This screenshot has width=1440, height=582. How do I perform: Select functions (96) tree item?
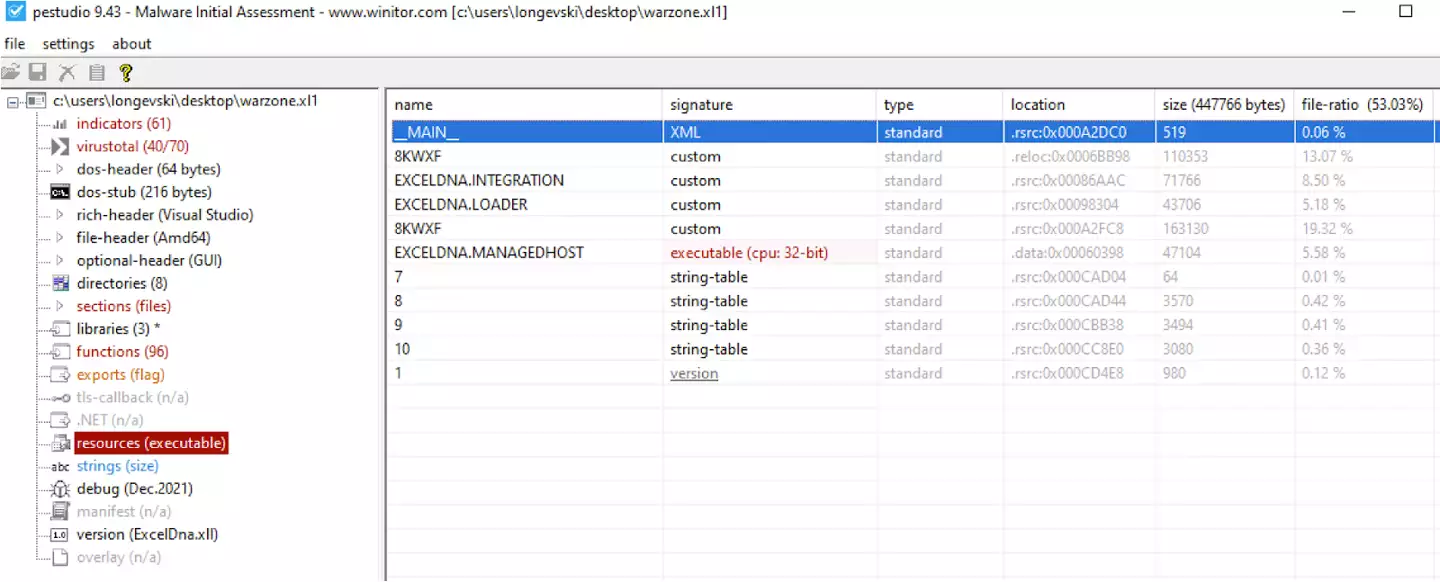(x=122, y=352)
